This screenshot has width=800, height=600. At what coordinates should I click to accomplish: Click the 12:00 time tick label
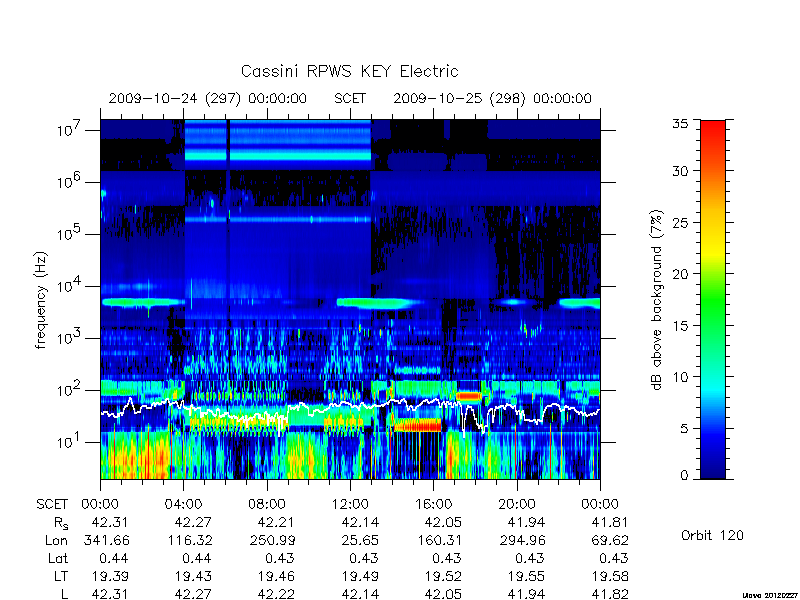pos(350,504)
